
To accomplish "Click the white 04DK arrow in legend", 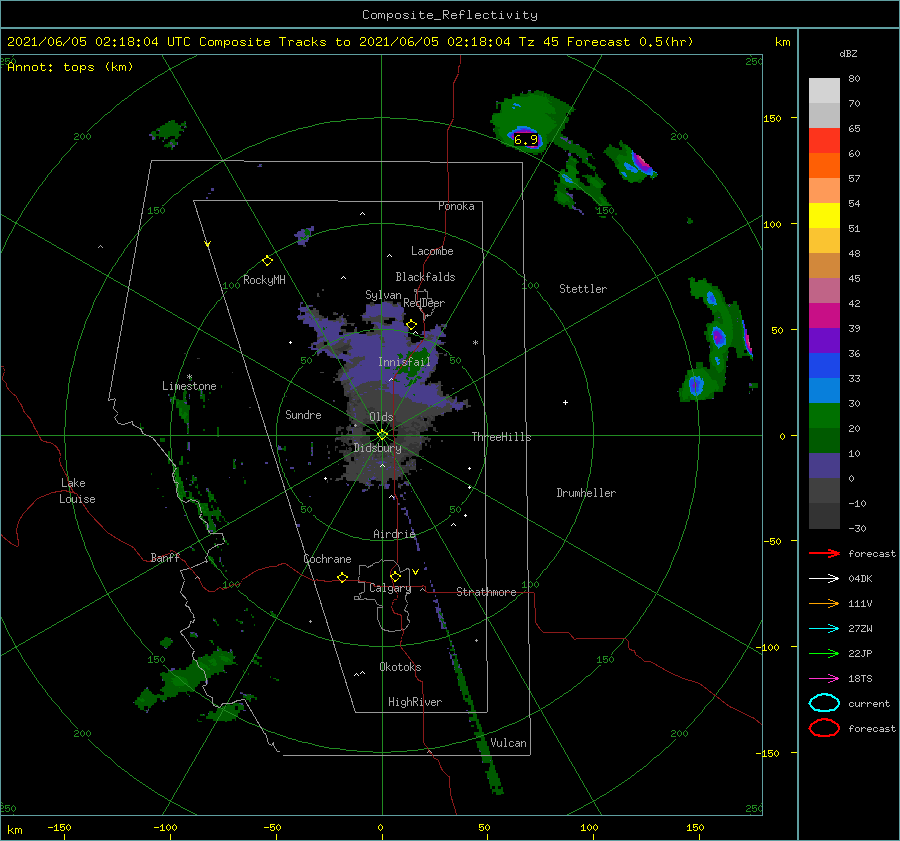I will (824, 579).
